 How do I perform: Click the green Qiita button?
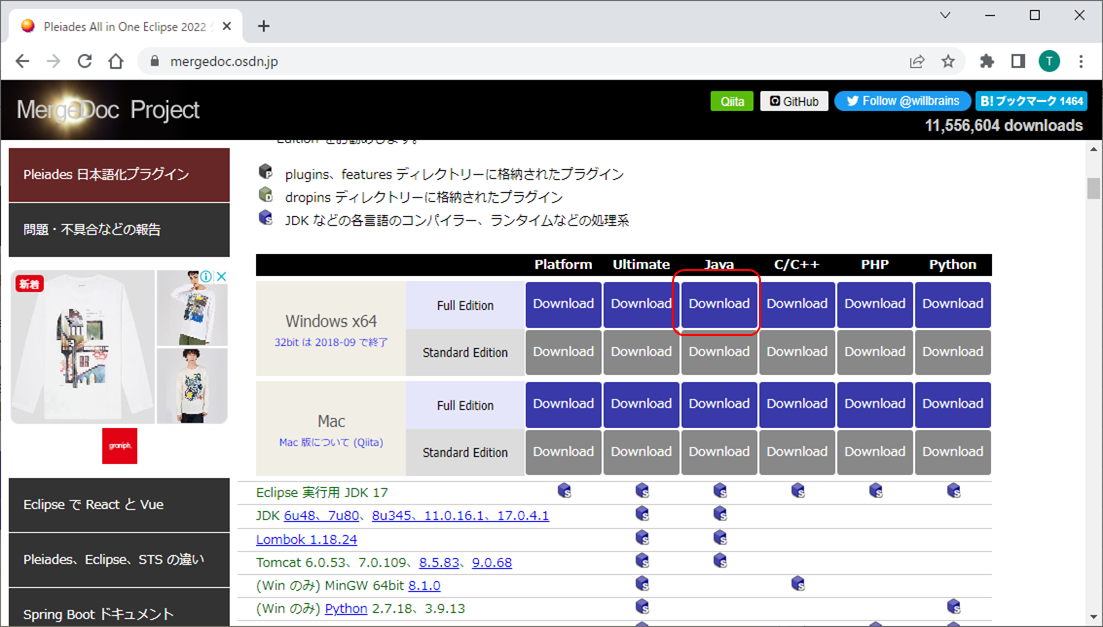(732, 101)
